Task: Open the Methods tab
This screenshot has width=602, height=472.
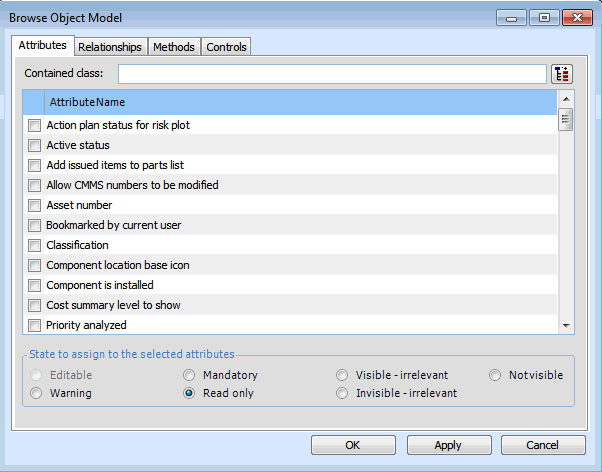Action: coord(174,47)
